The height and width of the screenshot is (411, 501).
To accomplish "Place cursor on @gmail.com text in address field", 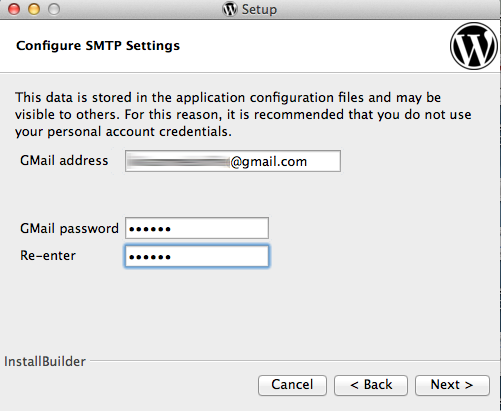I will [x=269, y=162].
